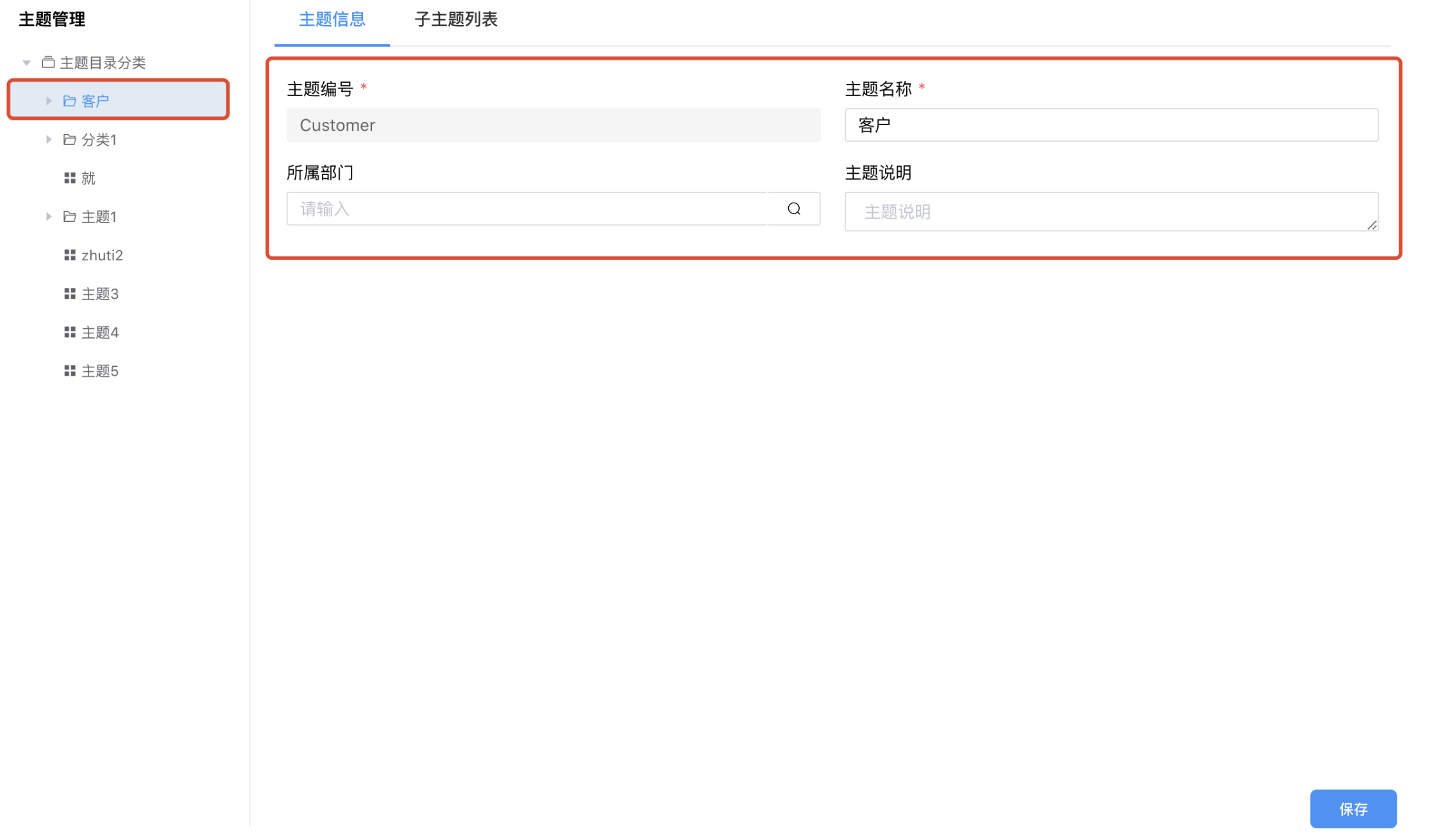Click the grid icon beside 主题5

69,370
